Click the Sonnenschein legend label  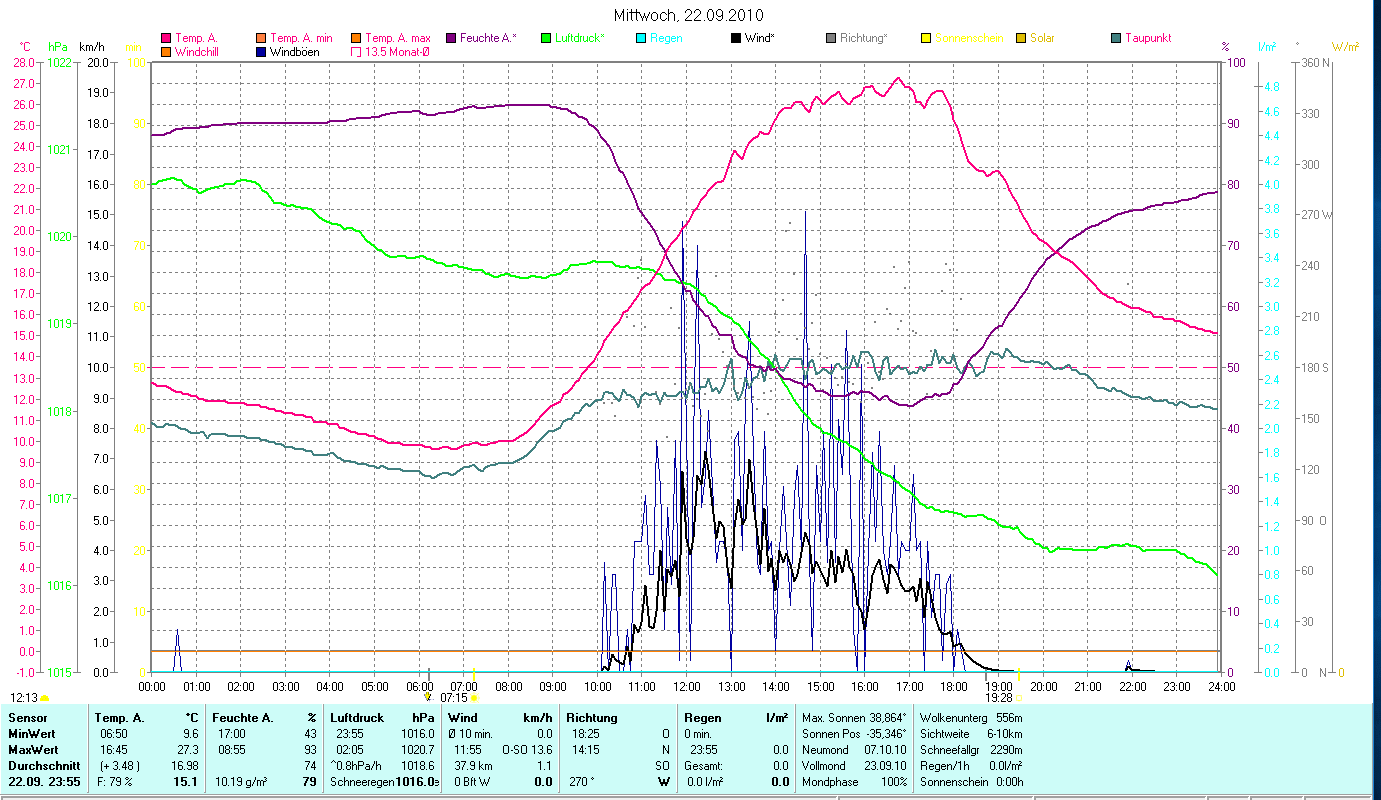[x=967, y=39]
